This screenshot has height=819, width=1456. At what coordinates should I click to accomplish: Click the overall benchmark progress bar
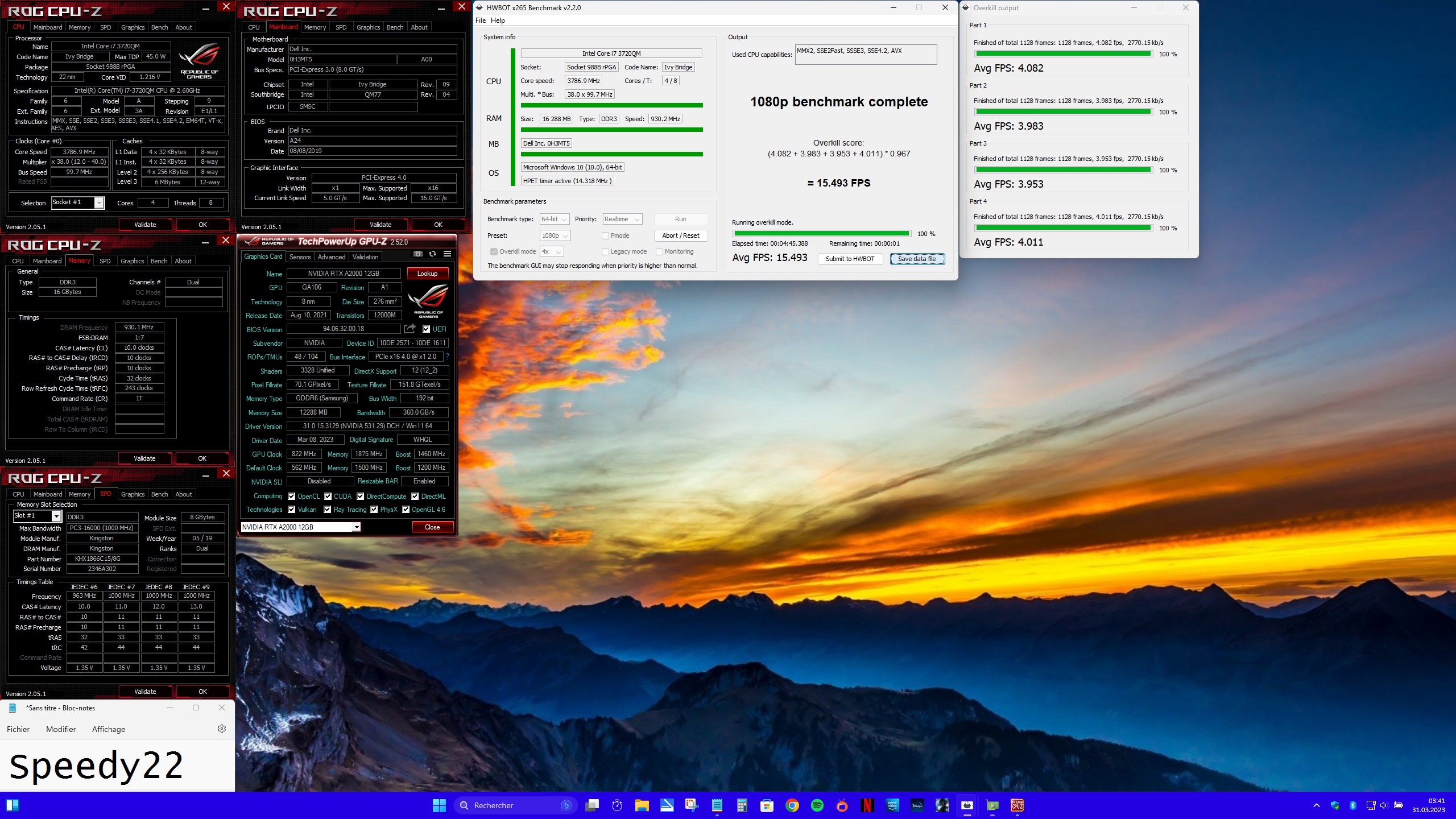[x=822, y=234]
